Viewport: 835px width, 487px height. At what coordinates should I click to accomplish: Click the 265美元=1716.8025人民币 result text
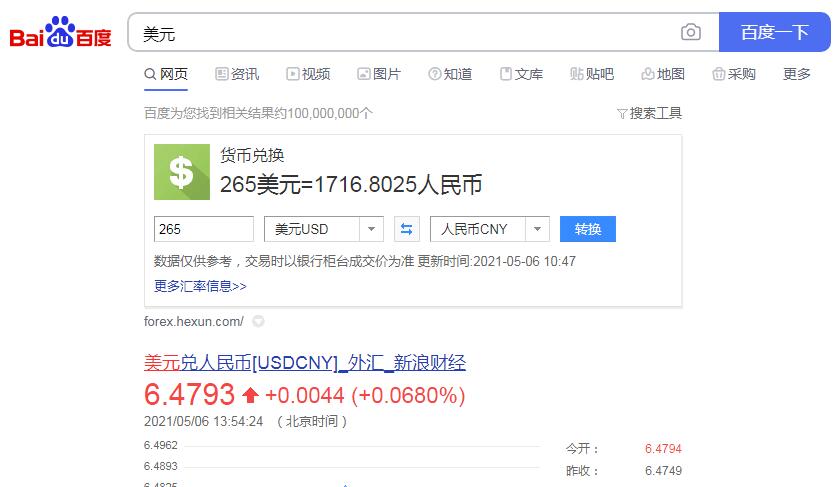click(x=351, y=184)
